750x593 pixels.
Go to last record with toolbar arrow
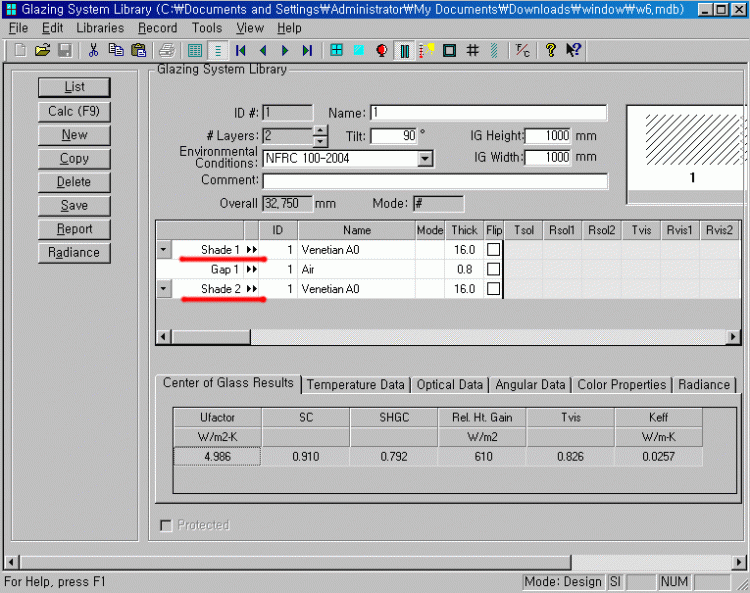[x=307, y=50]
